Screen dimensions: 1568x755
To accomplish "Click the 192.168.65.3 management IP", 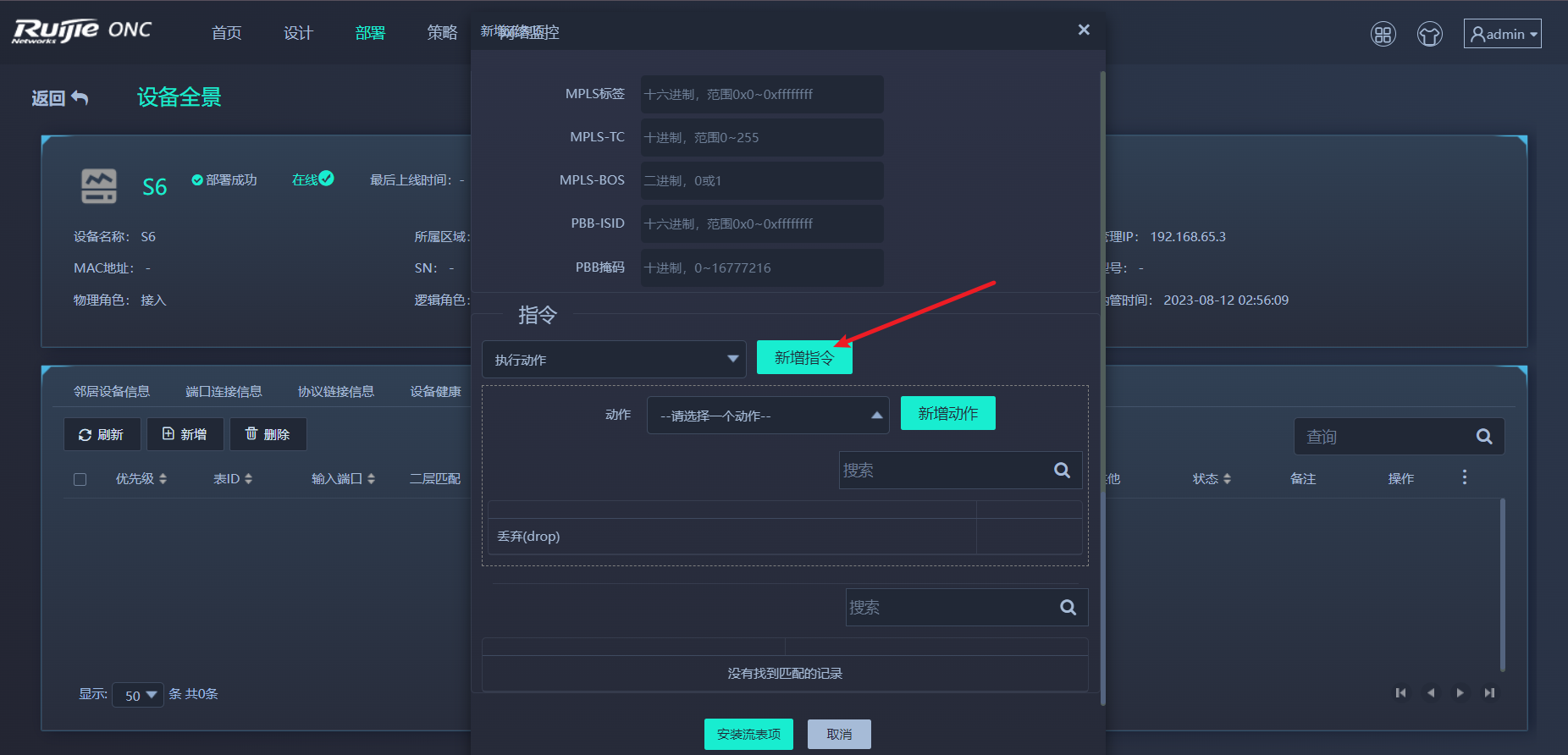I will coord(1188,236).
